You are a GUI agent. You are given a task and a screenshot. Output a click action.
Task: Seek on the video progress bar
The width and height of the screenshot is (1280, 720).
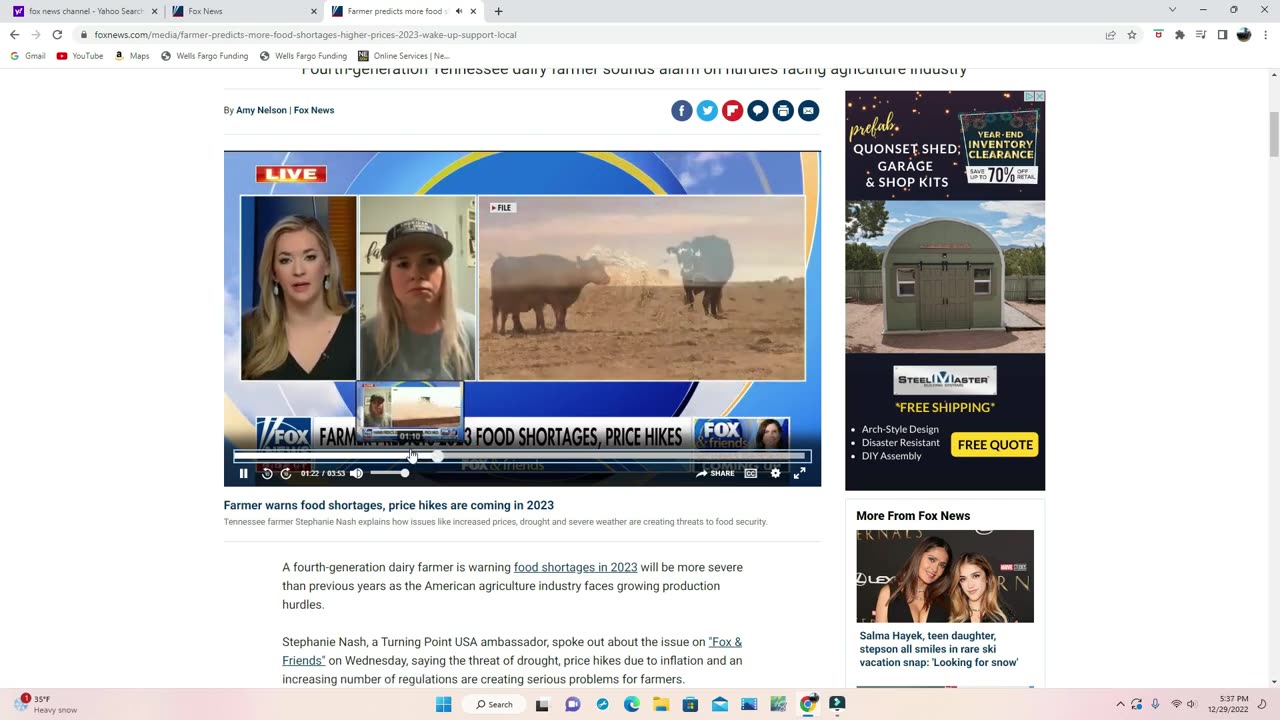point(522,456)
